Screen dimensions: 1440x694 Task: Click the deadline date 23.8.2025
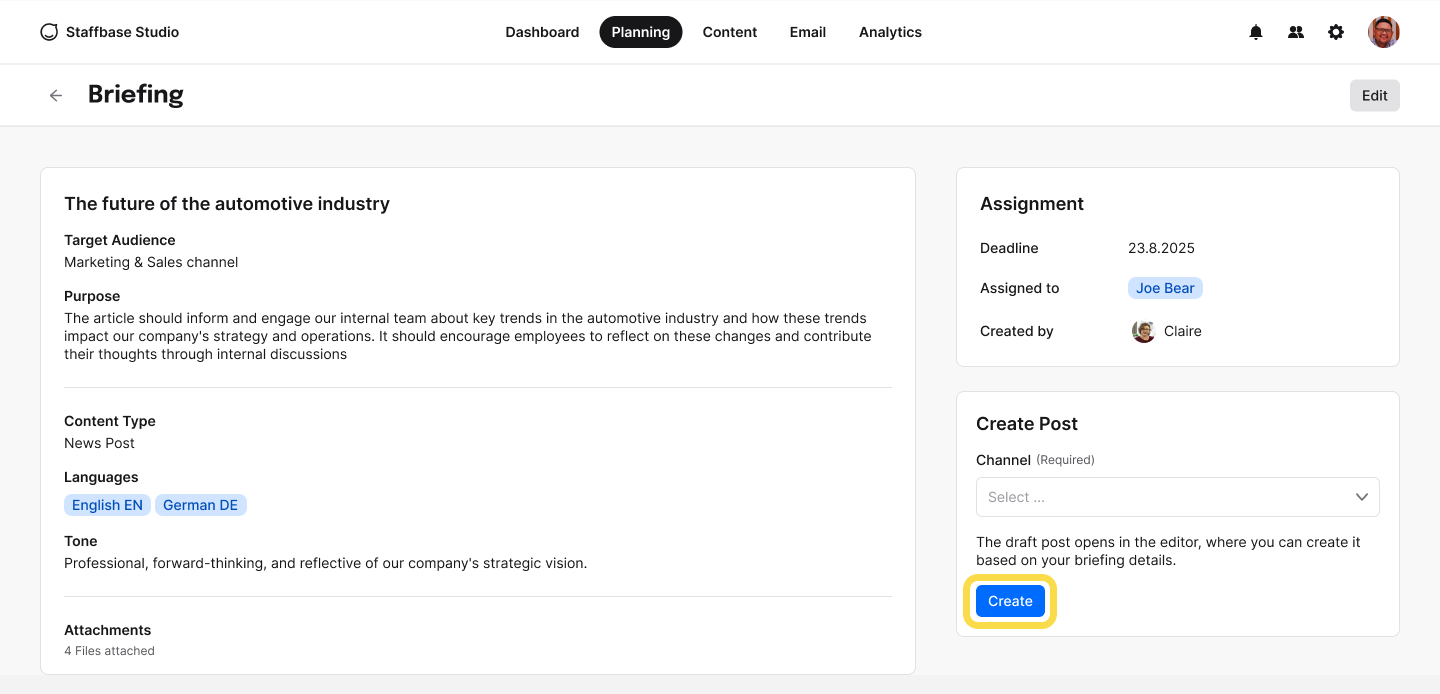1161,248
